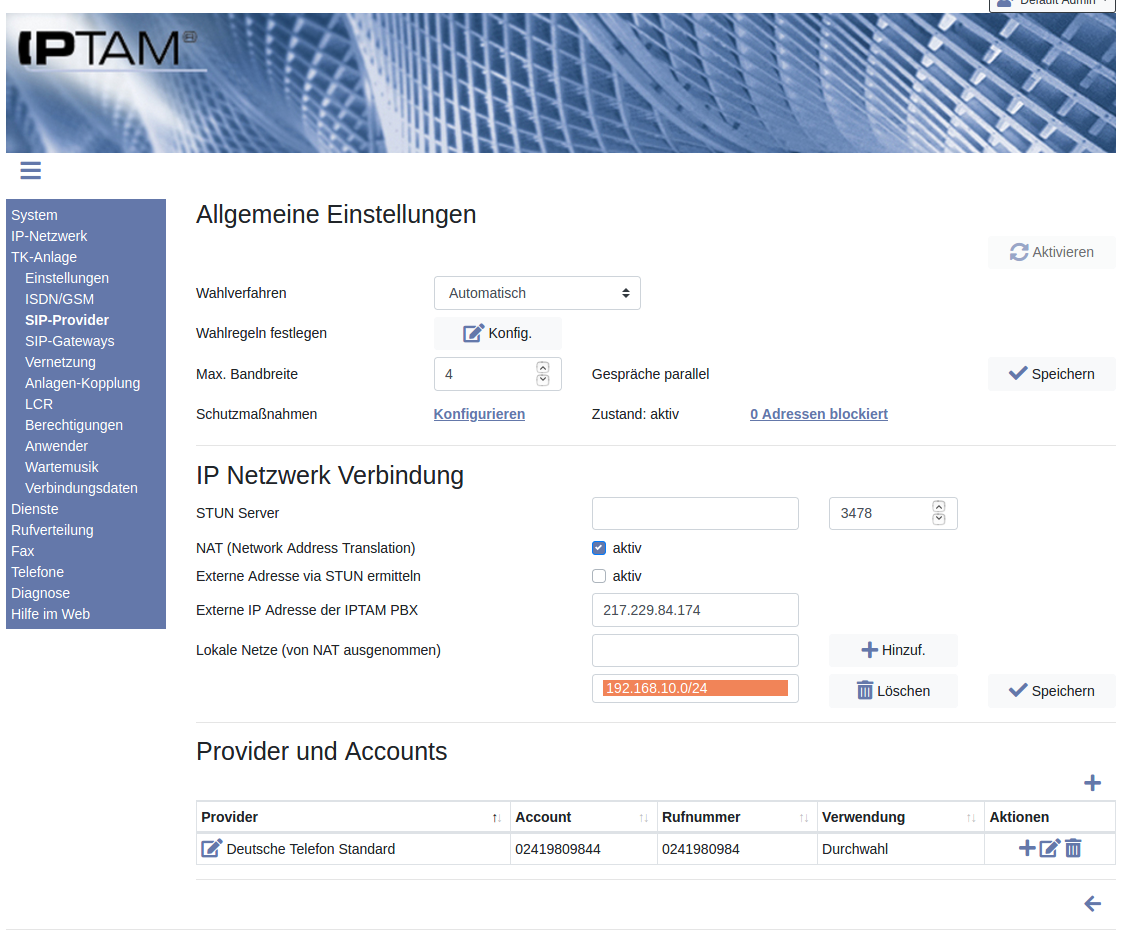Click the Konfigurieren link
This screenshot has width=1141, height=948.
click(479, 414)
